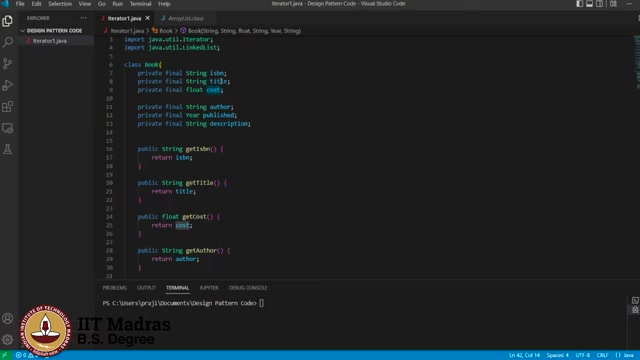This screenshot has height=360, width=640.
Task: Open the Extensions view icon
Action: pyautogui.click(x=7, y=107)
